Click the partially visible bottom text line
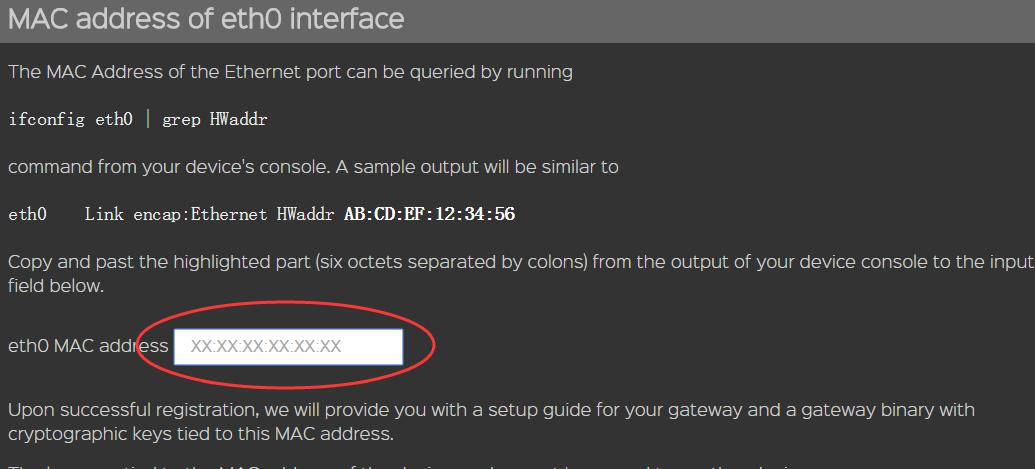 click(x=400, y=464)
